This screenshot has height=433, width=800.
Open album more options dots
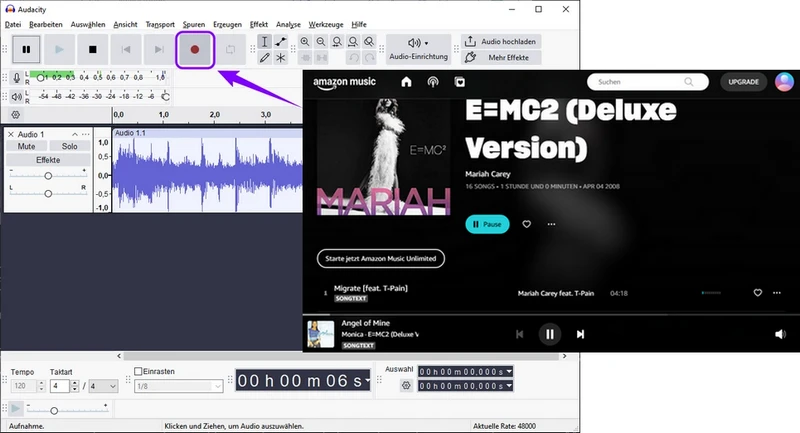[x=551, y=224]
